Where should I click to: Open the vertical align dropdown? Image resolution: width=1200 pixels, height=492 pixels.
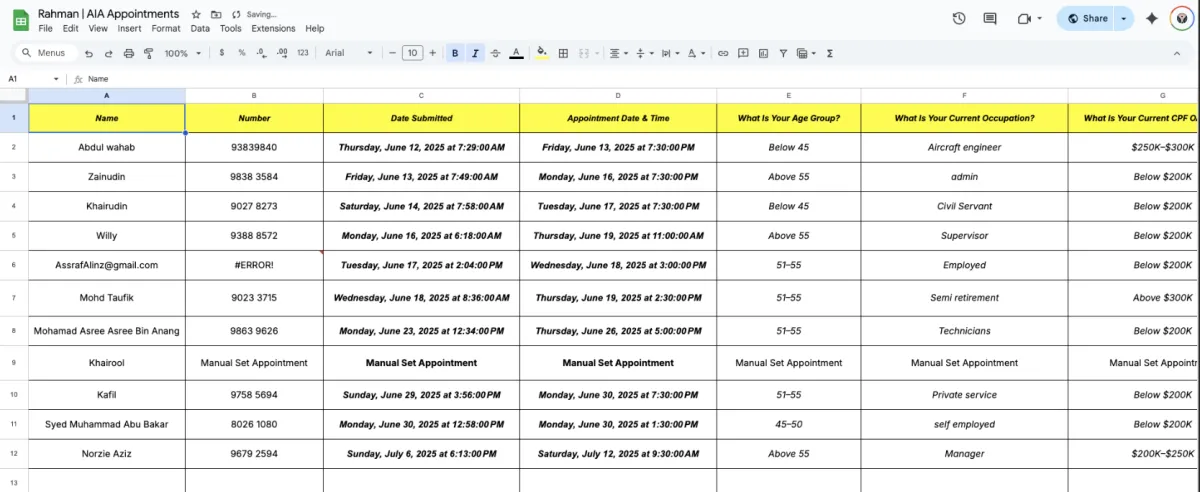(643, 53)
